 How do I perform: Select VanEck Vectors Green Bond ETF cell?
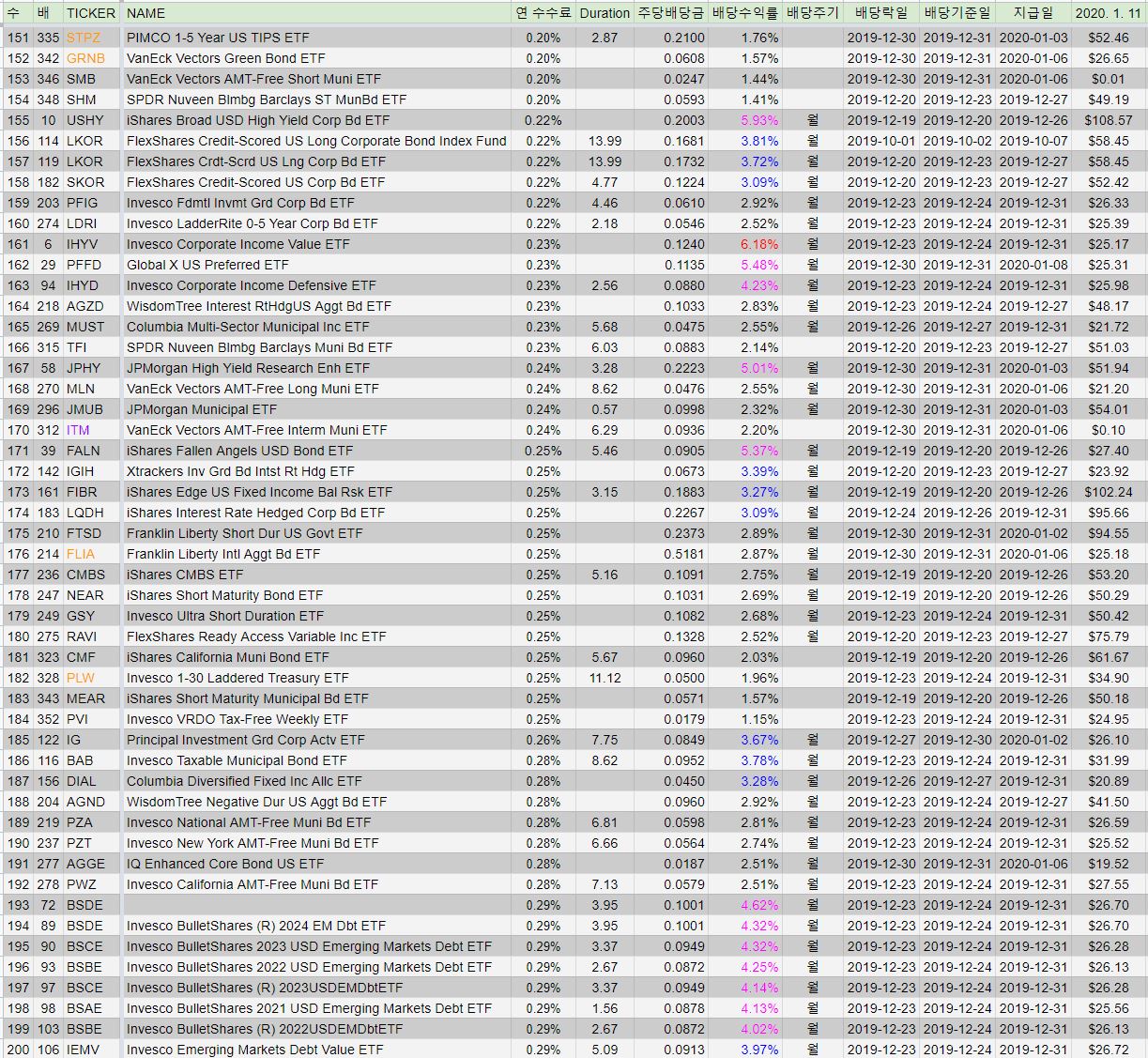[317, 58]
